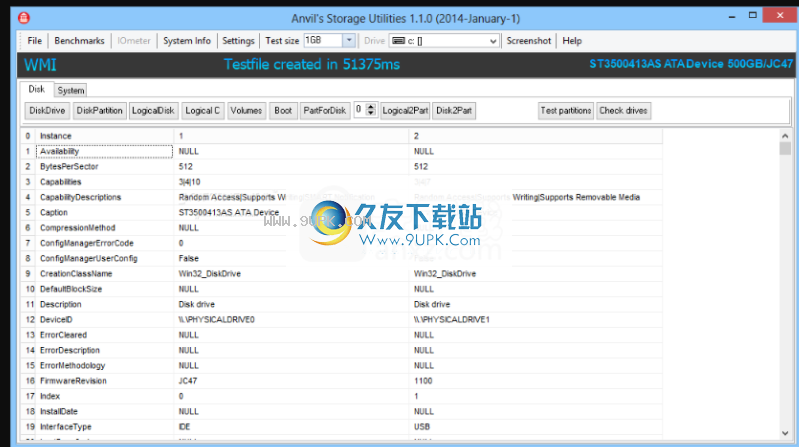Select the Capabilities row label

[x=61, y=182]
